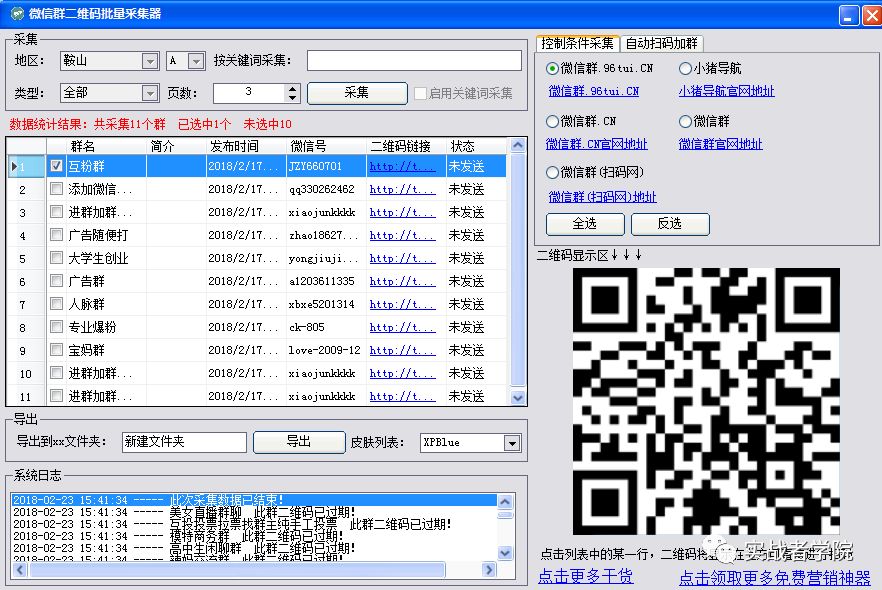Select checkbox for 大学生创业 row

[56, 258]
